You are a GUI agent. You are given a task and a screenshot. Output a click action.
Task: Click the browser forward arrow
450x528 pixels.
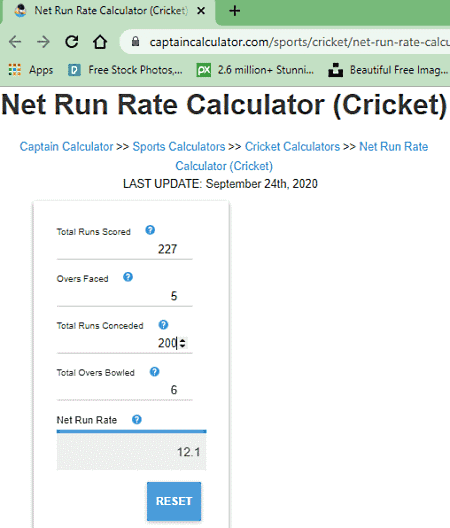[43, 42]
